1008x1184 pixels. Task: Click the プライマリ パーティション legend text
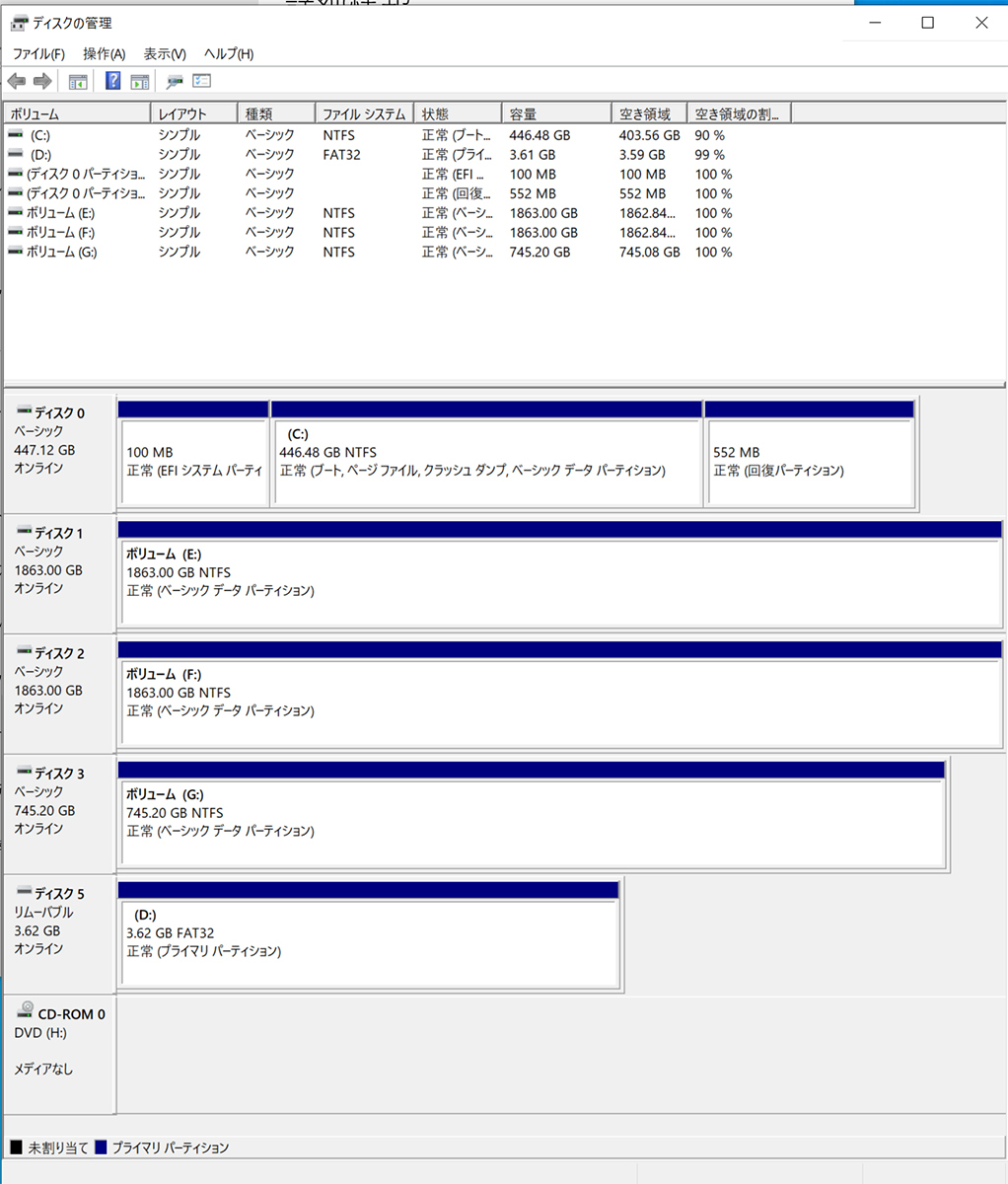coord(170,1148)
